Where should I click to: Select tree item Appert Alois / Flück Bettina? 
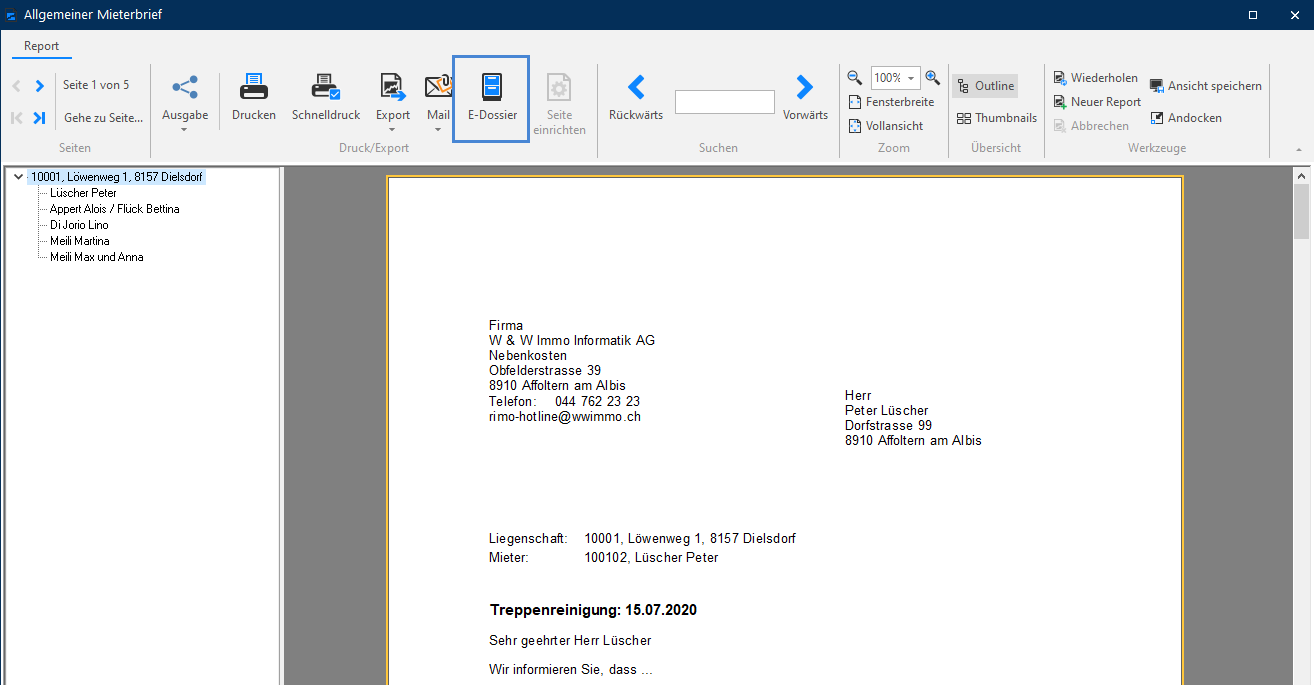point(115,209)
